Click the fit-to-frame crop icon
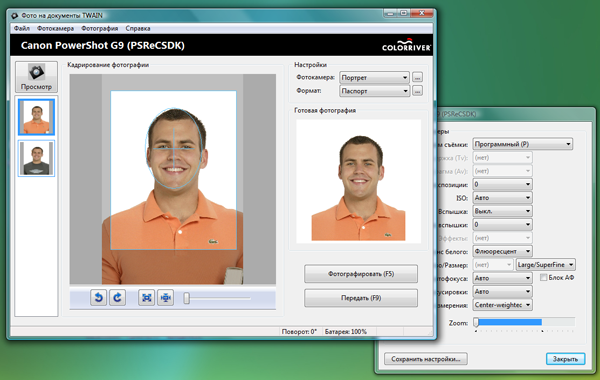Image resolution: width=600 pixels, height=380 pixels. pyautogui.click(x=147, y=297)
